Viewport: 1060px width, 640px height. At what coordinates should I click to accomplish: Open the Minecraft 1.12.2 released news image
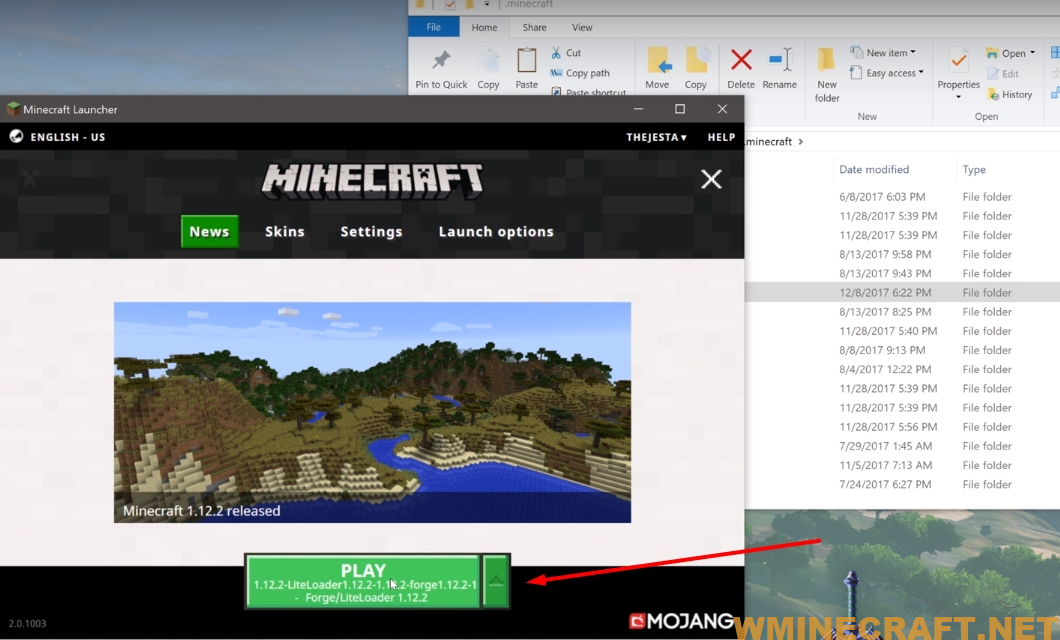pyautogui.click(x=372, y=412)
